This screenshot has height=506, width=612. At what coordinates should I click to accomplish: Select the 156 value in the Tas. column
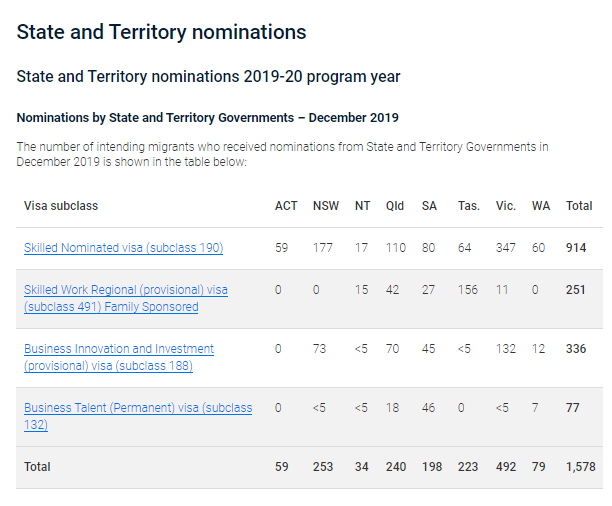(x=468, y=290)
